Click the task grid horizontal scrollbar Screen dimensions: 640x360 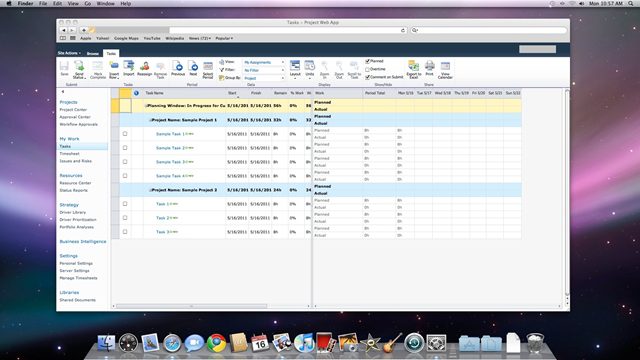click(x=191, y=306)
